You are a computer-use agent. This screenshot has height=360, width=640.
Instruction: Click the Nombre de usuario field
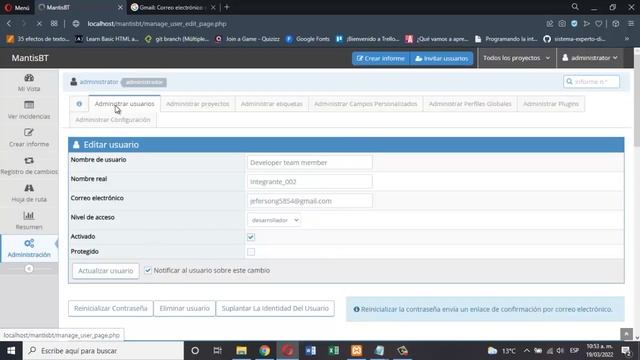pyautogui.click(x=309, y=162)
